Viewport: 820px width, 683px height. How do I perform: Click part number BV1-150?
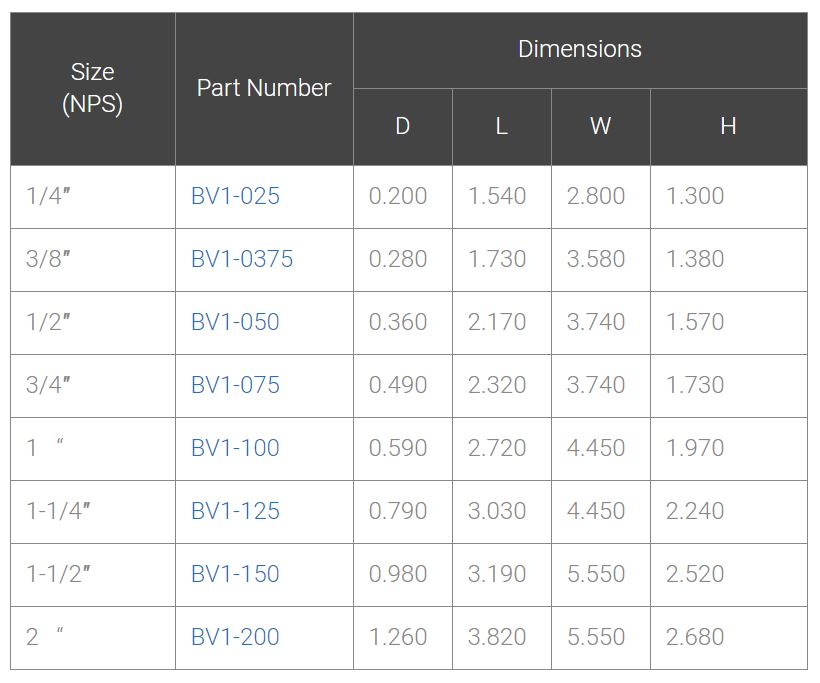[x=235, y=574]
